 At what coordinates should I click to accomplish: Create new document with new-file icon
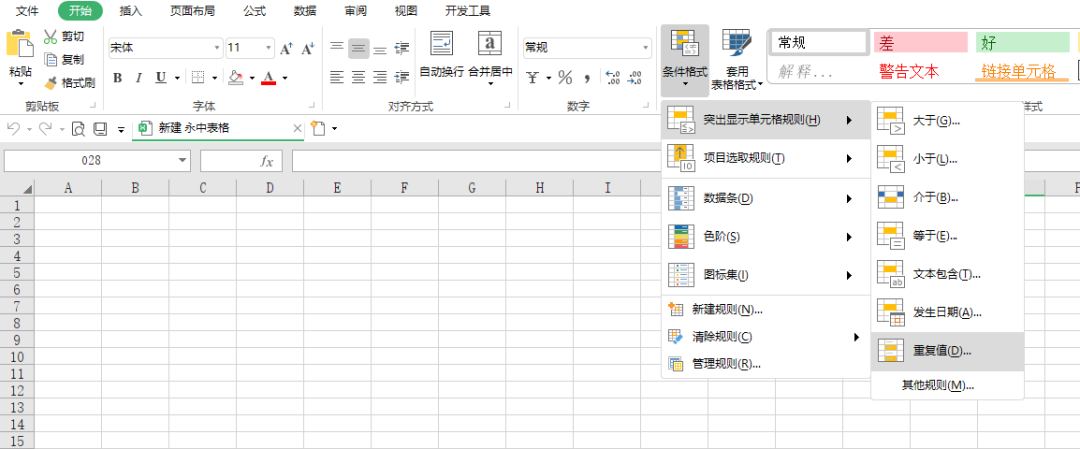click(x=318, y=128)
